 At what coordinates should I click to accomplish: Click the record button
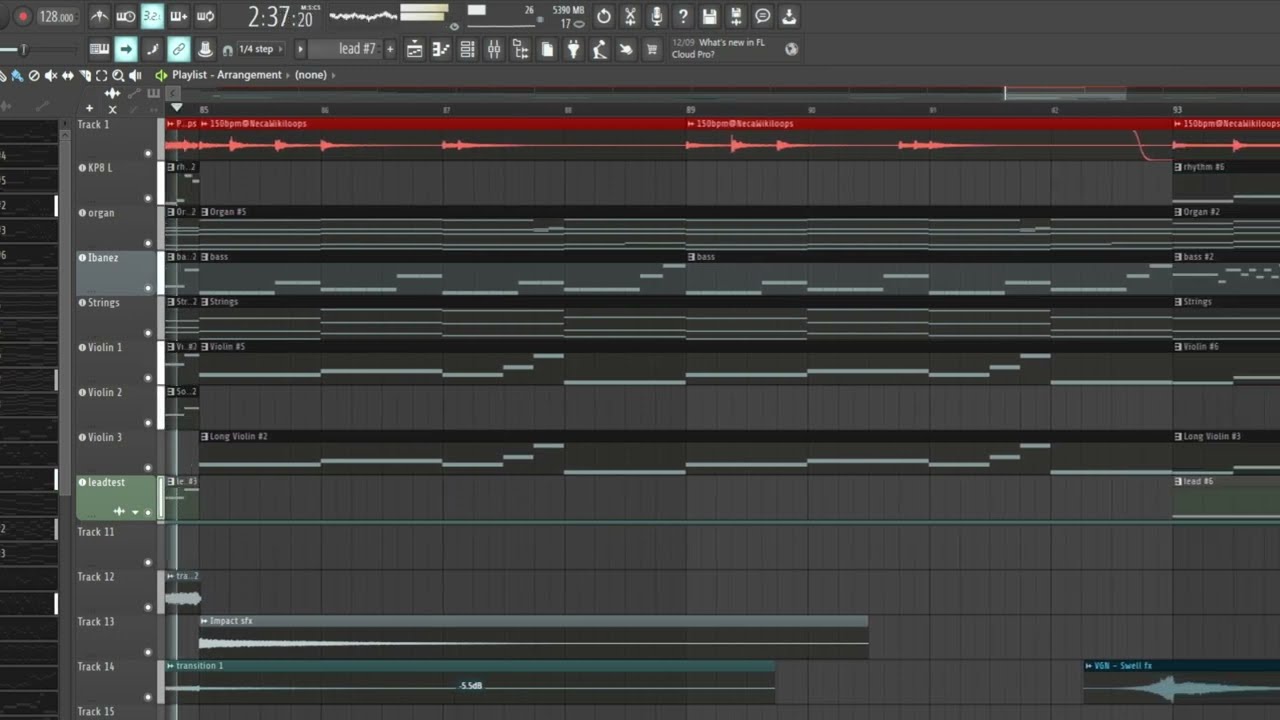click(22, 16)
